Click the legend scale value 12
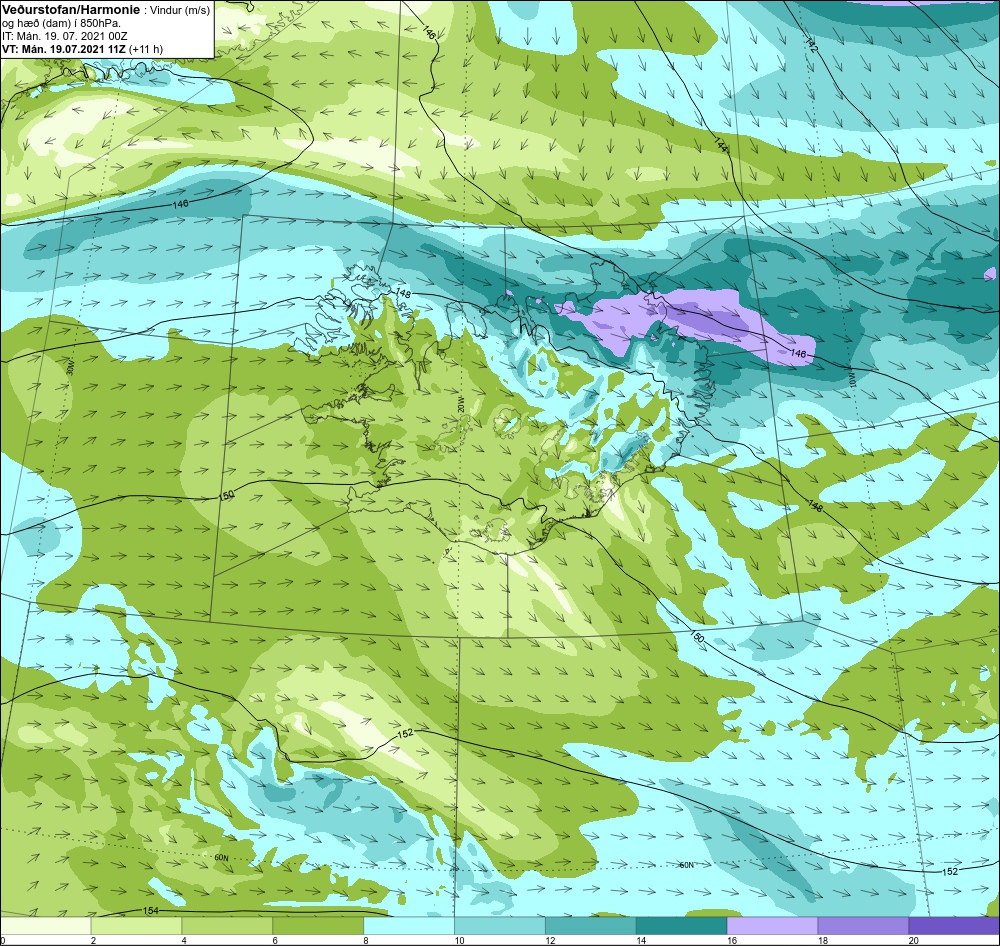The height and width of the screenshot is (946, 1000). point(550,940)
